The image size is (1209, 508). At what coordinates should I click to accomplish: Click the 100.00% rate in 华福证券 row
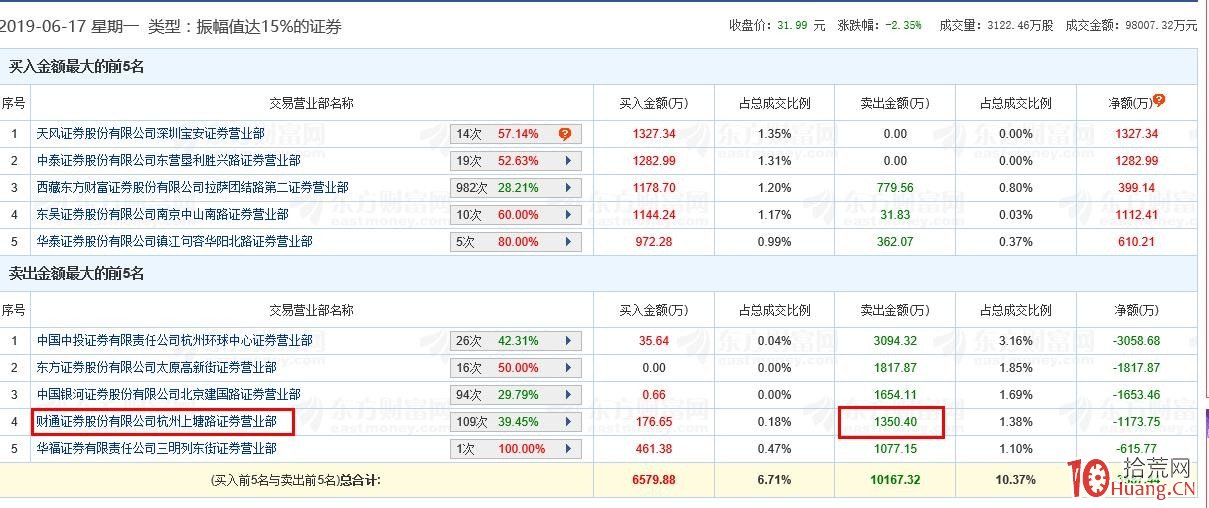(x=521, y=449)
